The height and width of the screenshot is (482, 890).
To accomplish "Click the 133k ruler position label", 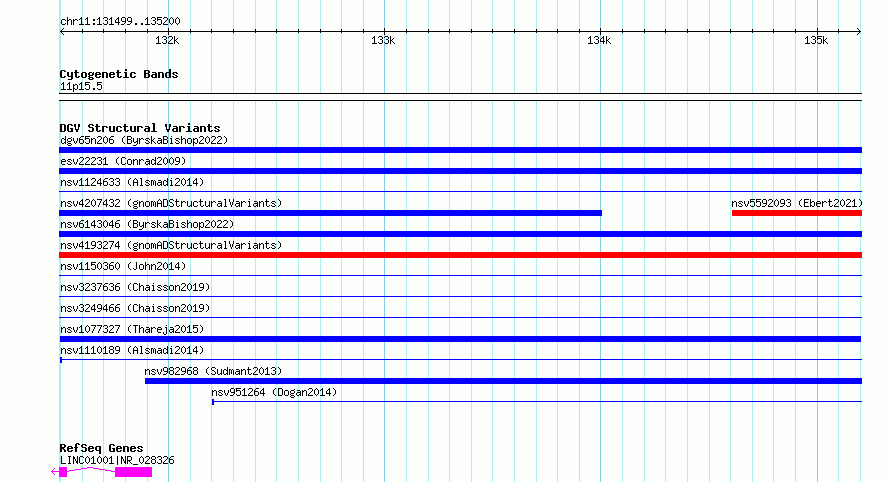I will click(x=383, y=40).
